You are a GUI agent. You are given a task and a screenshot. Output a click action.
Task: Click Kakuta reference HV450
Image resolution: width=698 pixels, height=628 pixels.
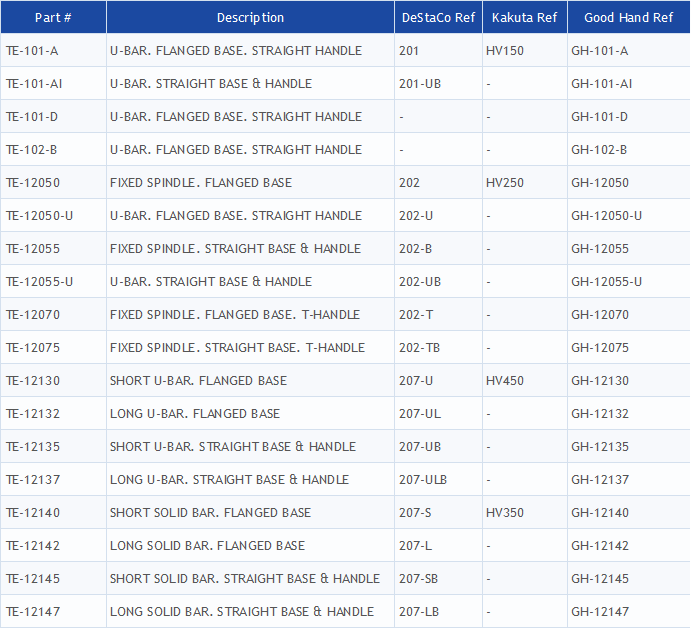click(505, 381)
